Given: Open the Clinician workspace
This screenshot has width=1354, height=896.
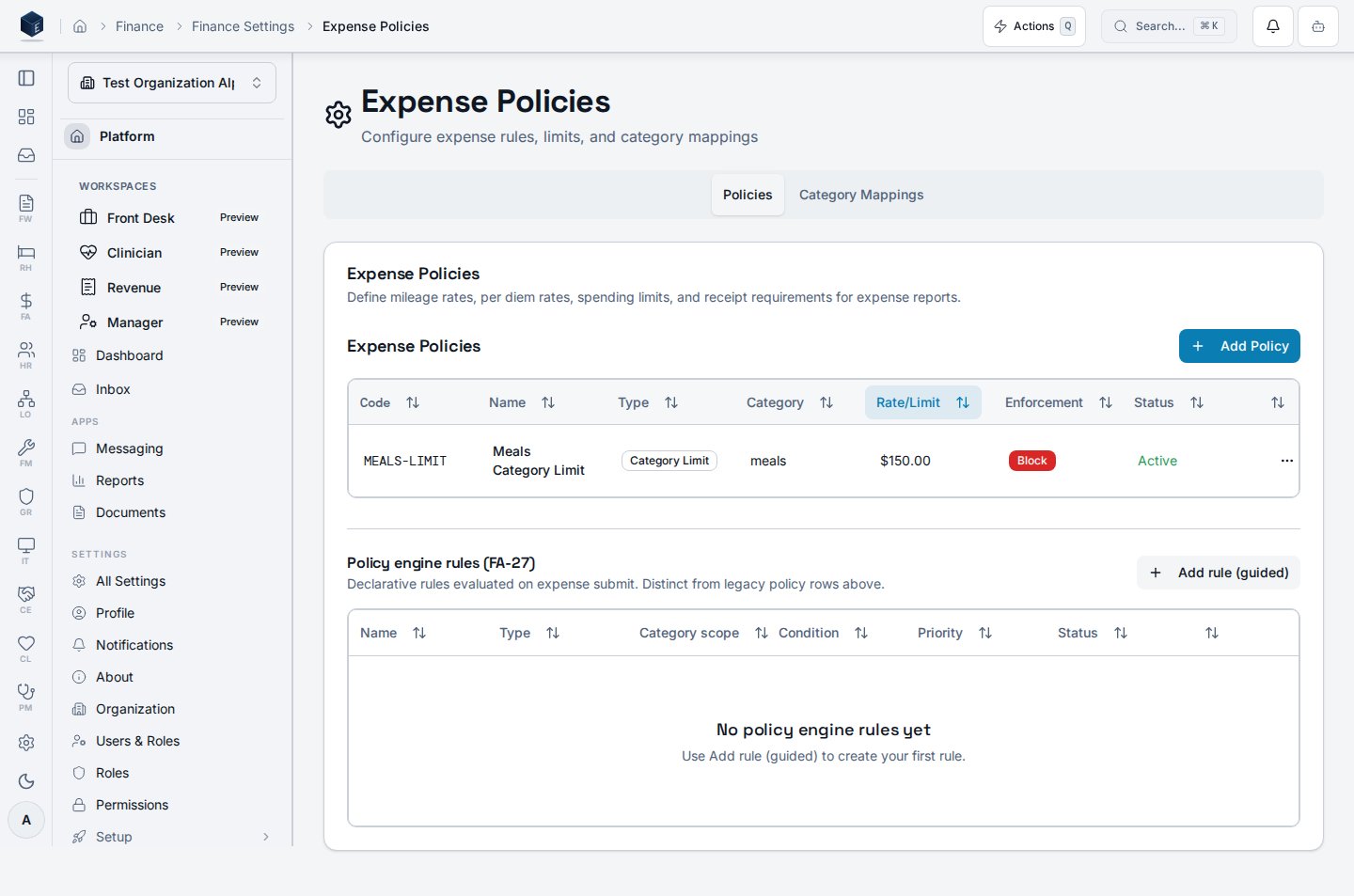Looking at the screenshot, I should 172,253.
